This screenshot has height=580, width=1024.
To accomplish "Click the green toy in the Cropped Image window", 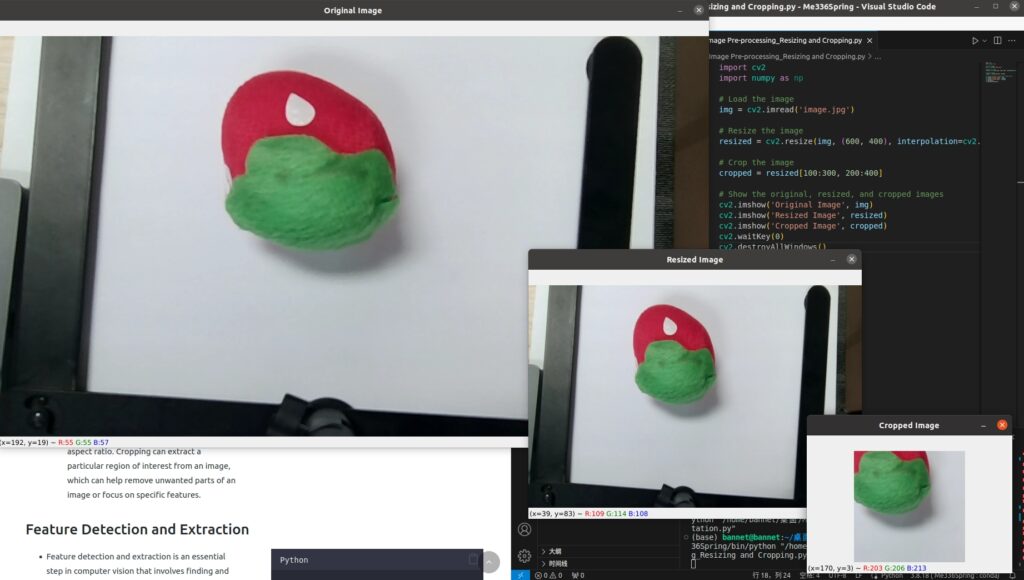I will click(x=891, y=482).
